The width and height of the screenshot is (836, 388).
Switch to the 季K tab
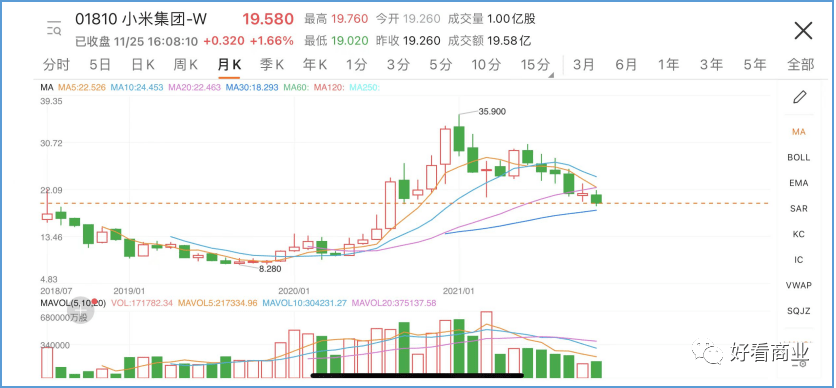272,65
